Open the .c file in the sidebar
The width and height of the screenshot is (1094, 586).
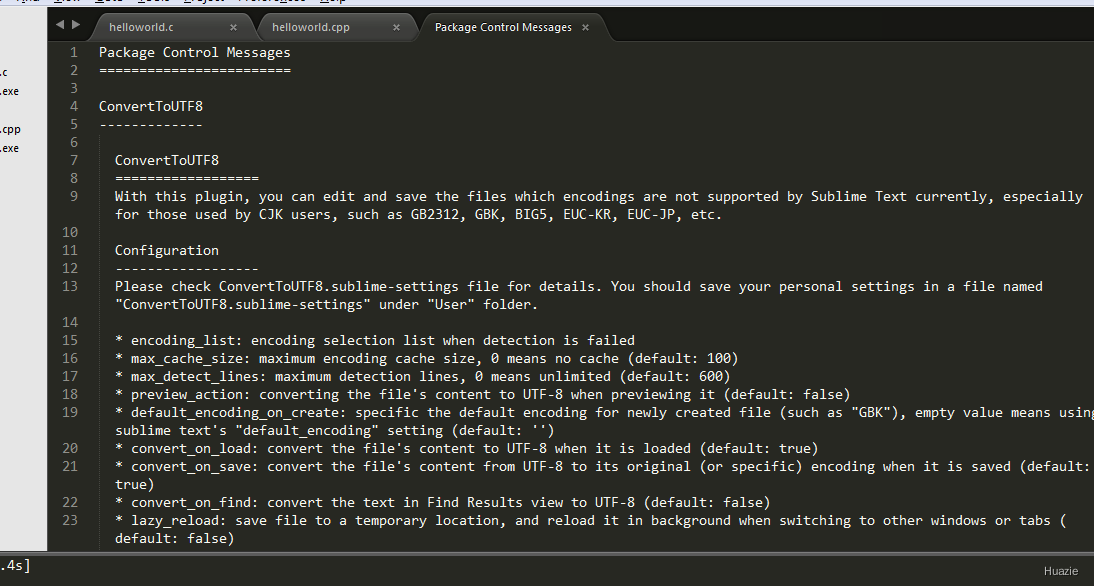[x=4, y=72]
